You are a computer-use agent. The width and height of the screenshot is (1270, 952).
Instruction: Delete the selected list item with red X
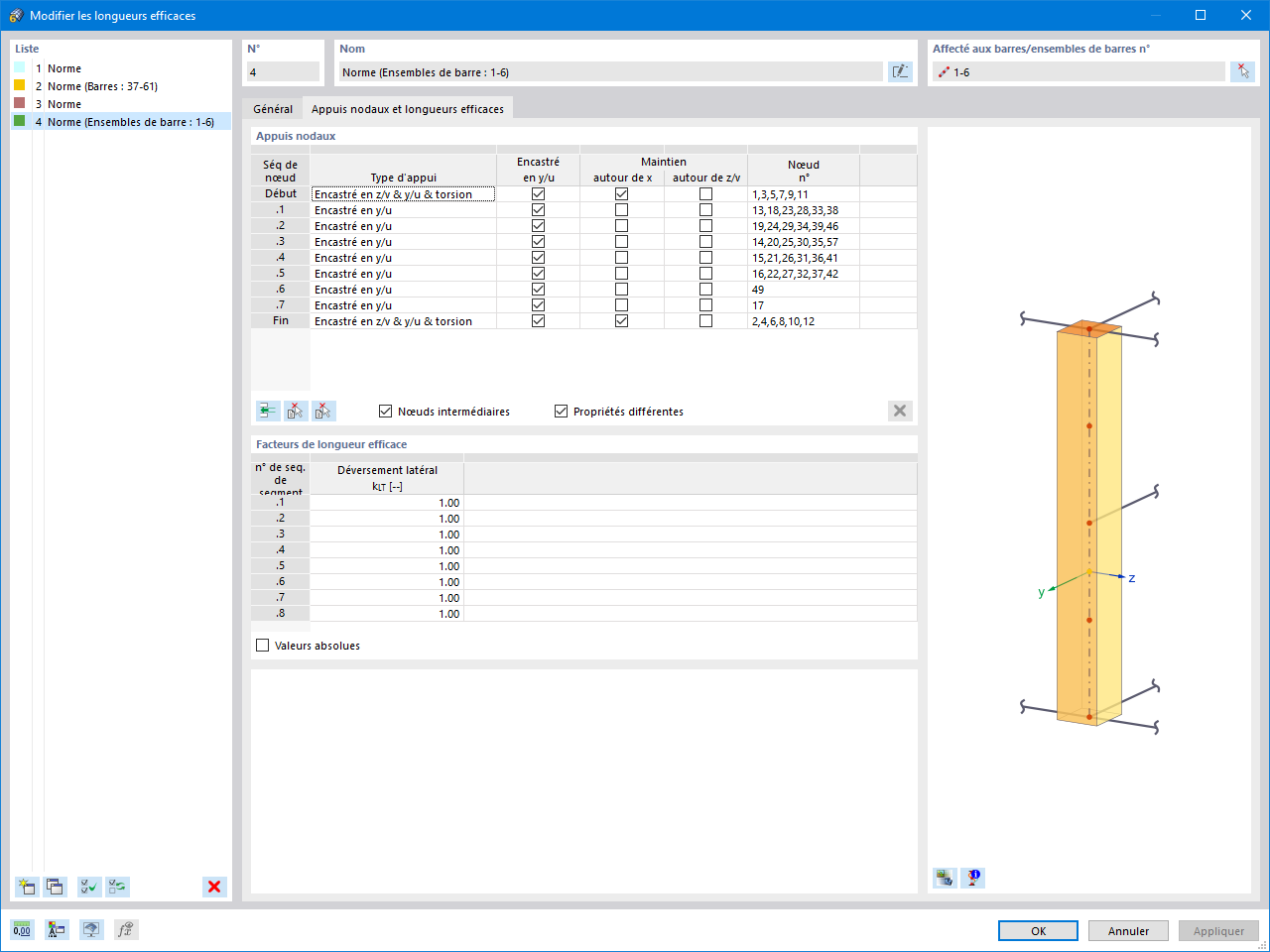click(214, 887)
